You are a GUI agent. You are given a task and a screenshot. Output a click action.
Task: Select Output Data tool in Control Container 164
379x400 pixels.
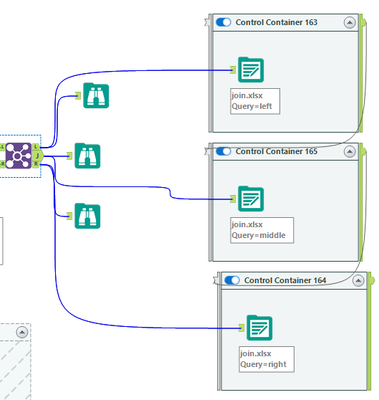[x=260, y=328]
